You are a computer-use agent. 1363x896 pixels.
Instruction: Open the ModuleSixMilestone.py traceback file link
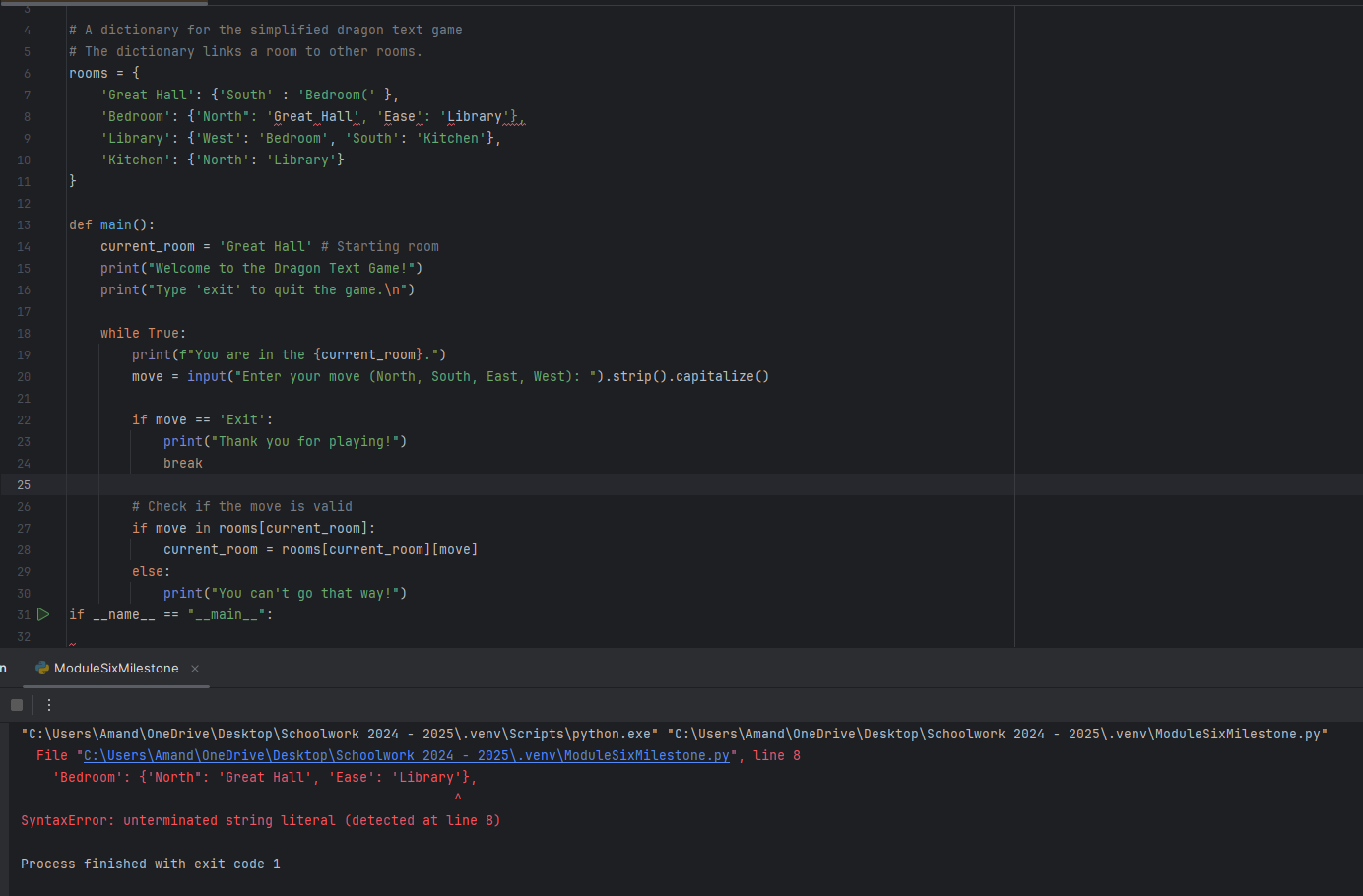point(407,756)
